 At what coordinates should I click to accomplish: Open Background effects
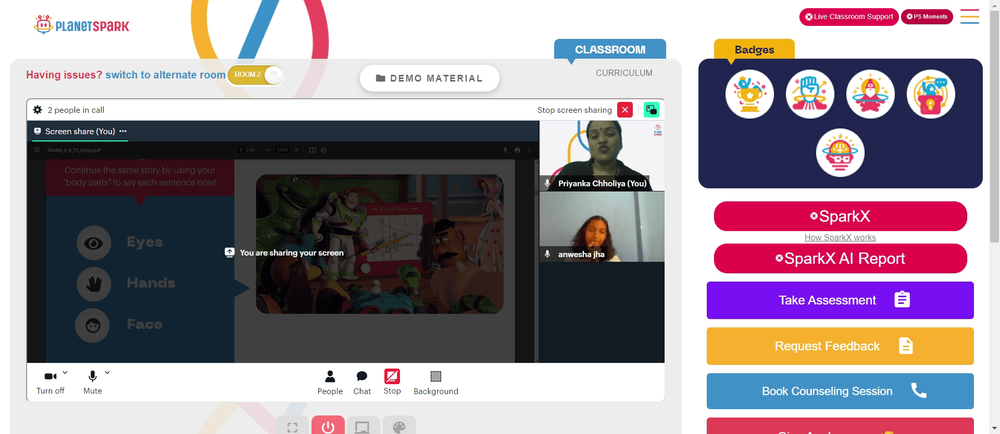pyautogui.click(x=436, y=382)
